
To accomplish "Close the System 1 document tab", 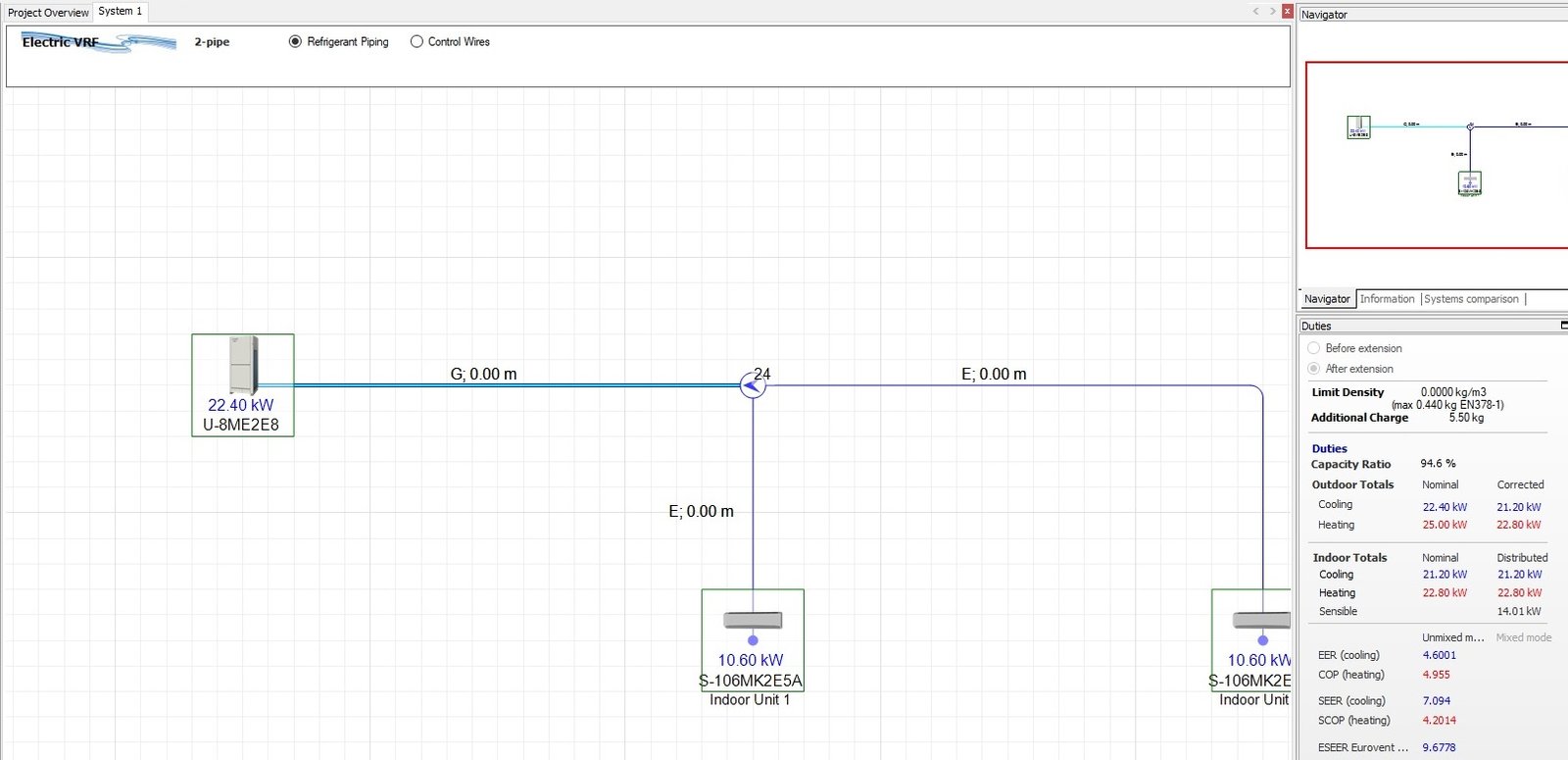I will pyautogui.click(x=1288, y=12).
